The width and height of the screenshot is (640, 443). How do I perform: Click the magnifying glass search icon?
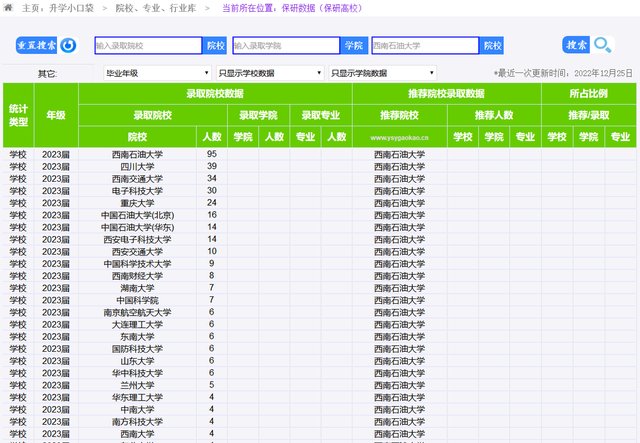tap(602, 45)
